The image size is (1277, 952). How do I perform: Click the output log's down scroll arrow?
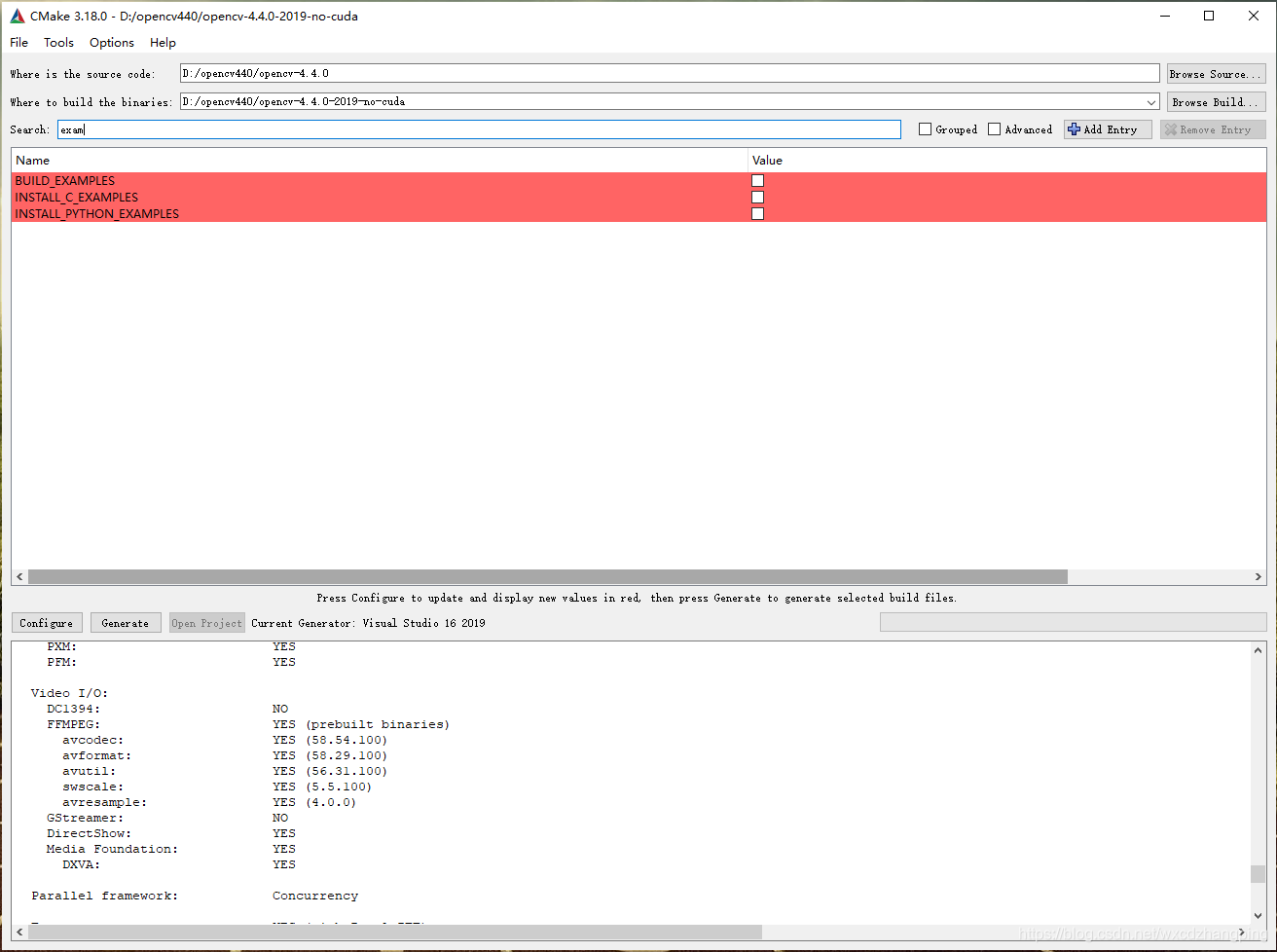tap(1259, 916)
